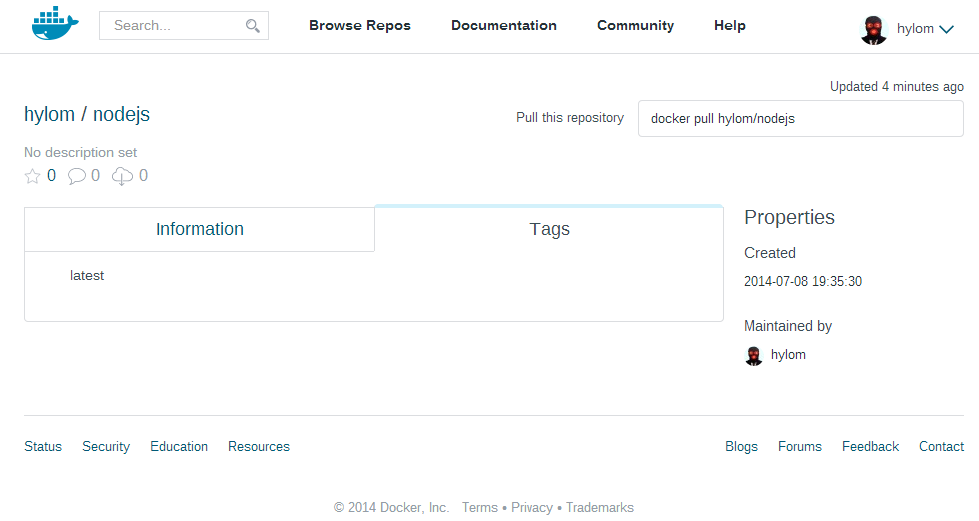This screenshot has width=979, height=521.
Task: Click the maintainer avatar under Maintained by
Action: coord(754,355)
